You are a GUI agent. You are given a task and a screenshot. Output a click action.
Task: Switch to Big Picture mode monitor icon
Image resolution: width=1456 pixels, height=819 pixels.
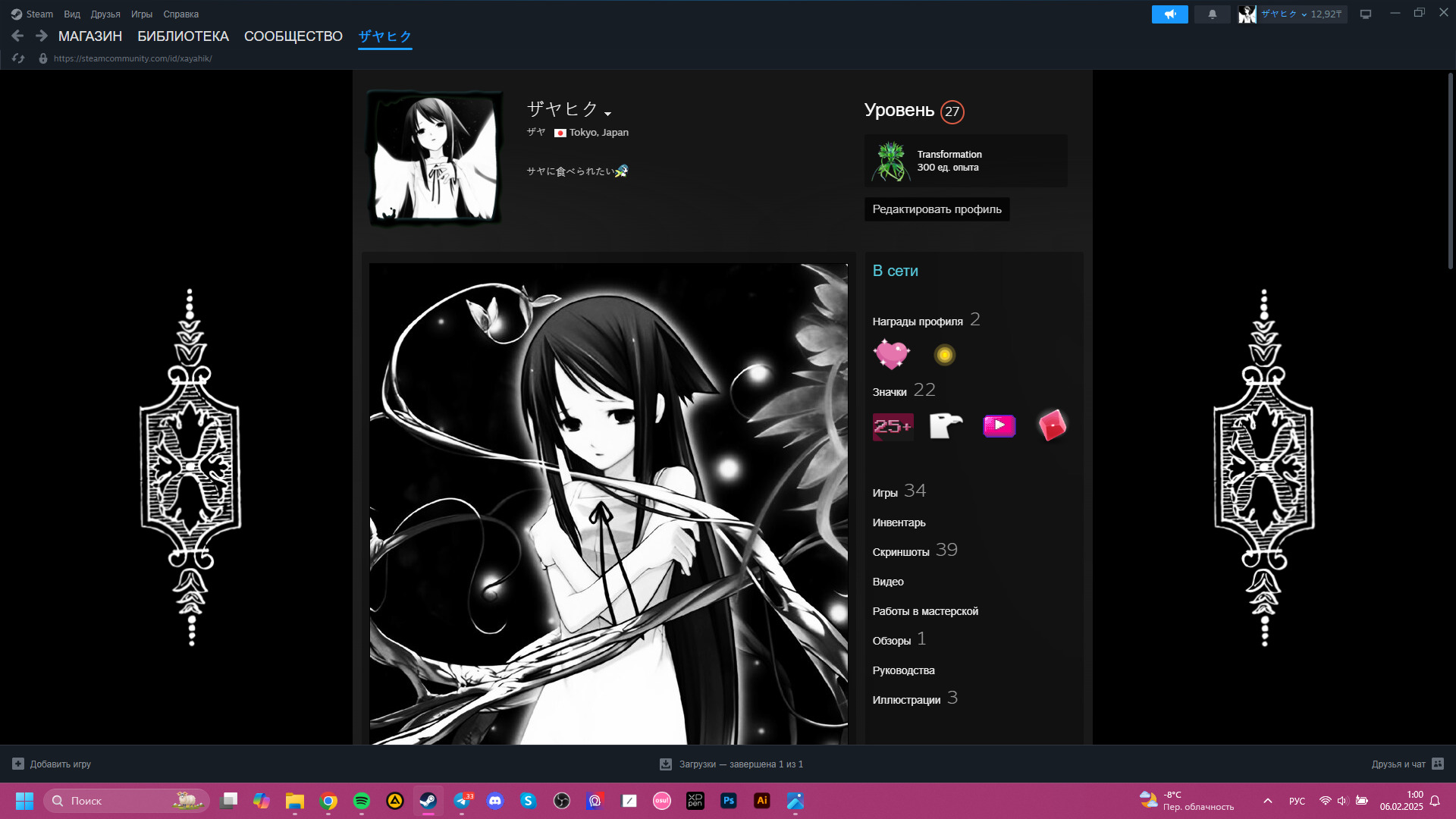1365,14
